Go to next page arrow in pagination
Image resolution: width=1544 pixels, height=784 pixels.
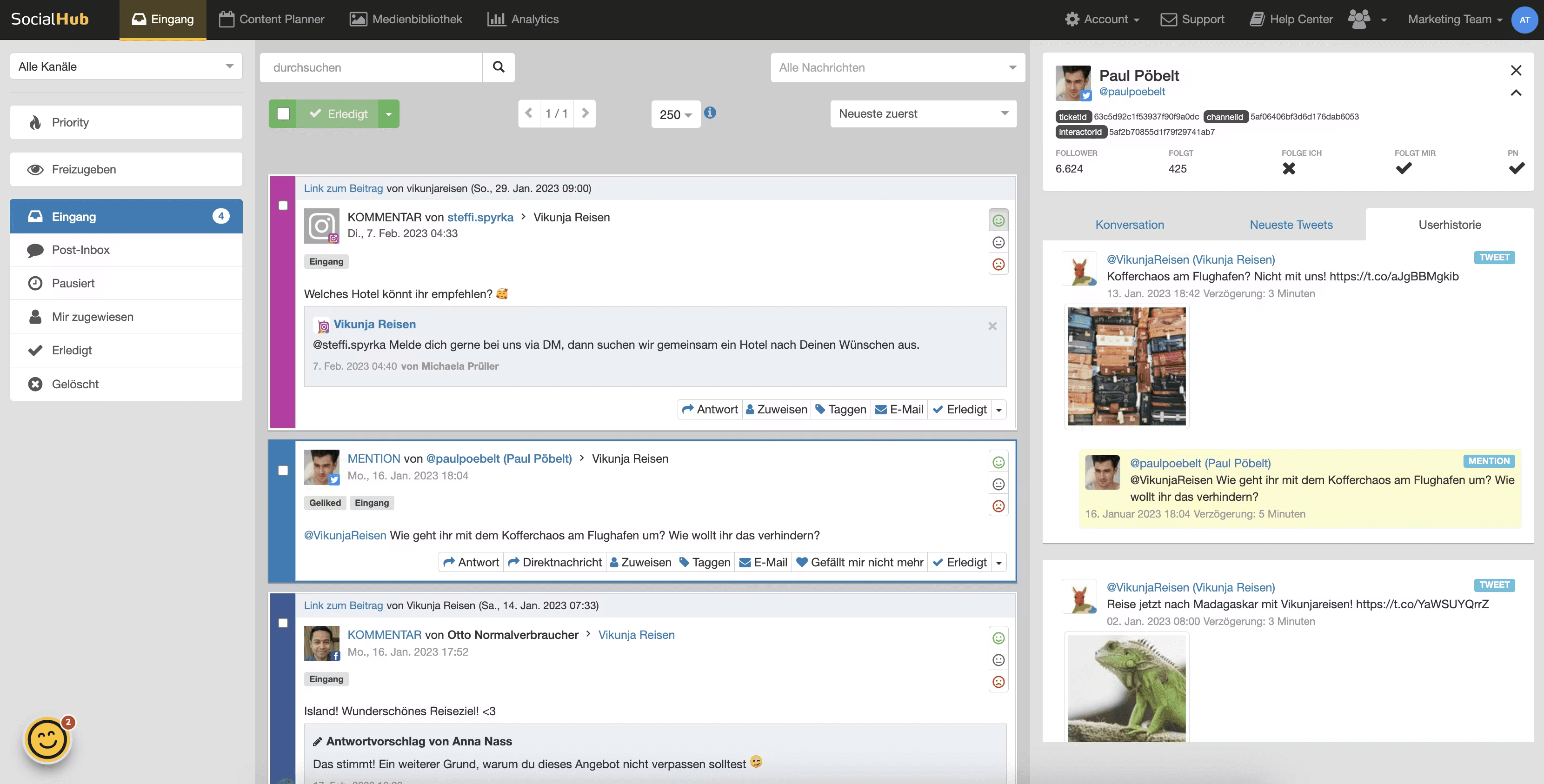[x=585, y=113]
